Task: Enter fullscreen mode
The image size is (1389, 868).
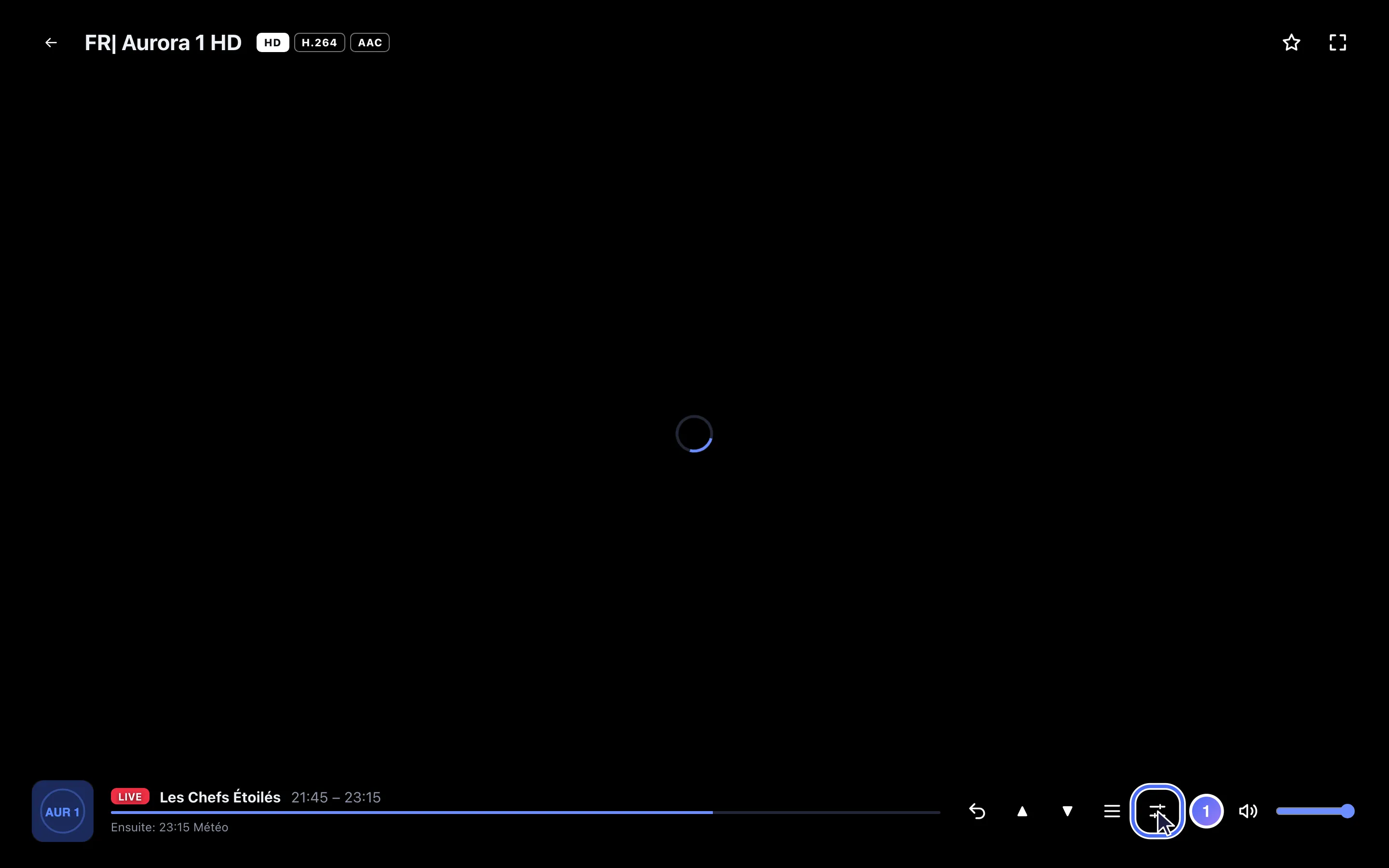Action: coord(1338,42)
